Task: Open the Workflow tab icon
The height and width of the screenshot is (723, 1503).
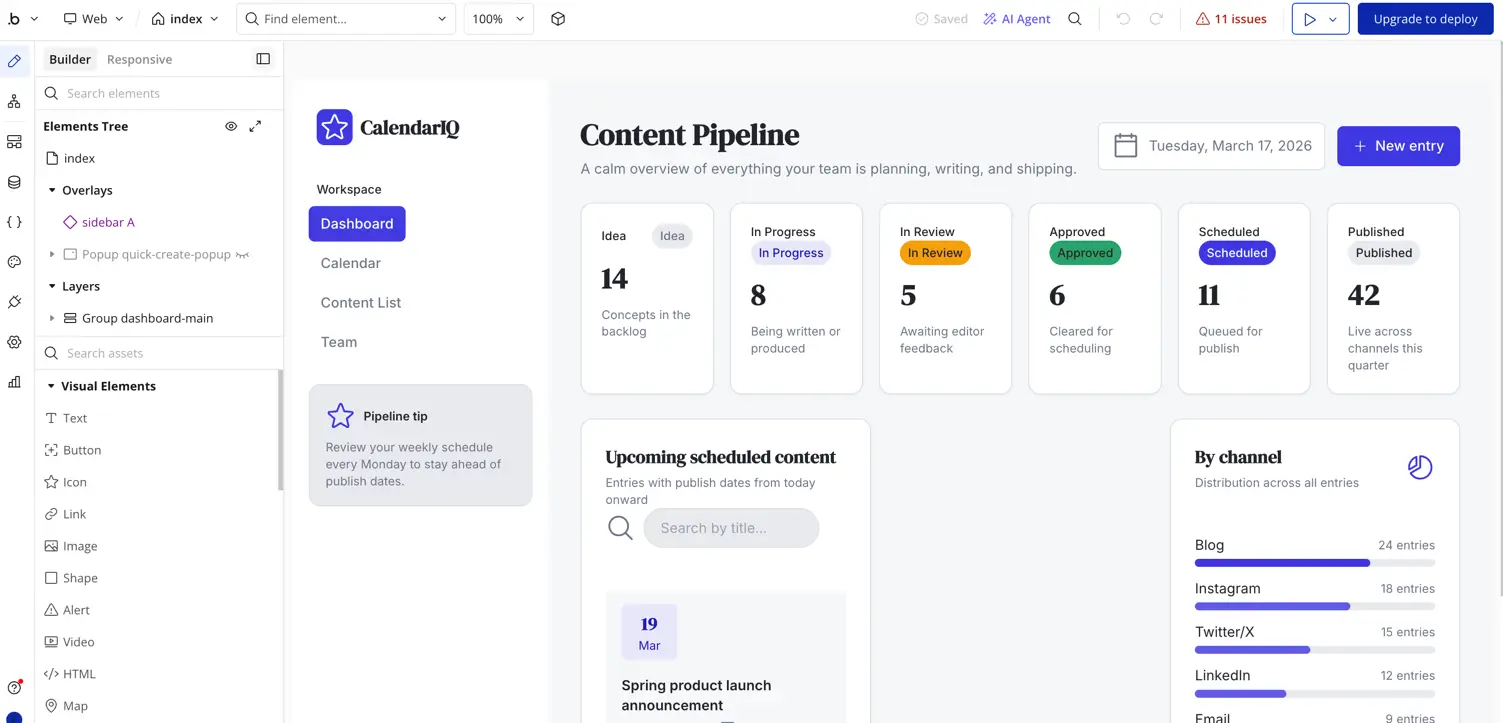Action: [14, 101]
